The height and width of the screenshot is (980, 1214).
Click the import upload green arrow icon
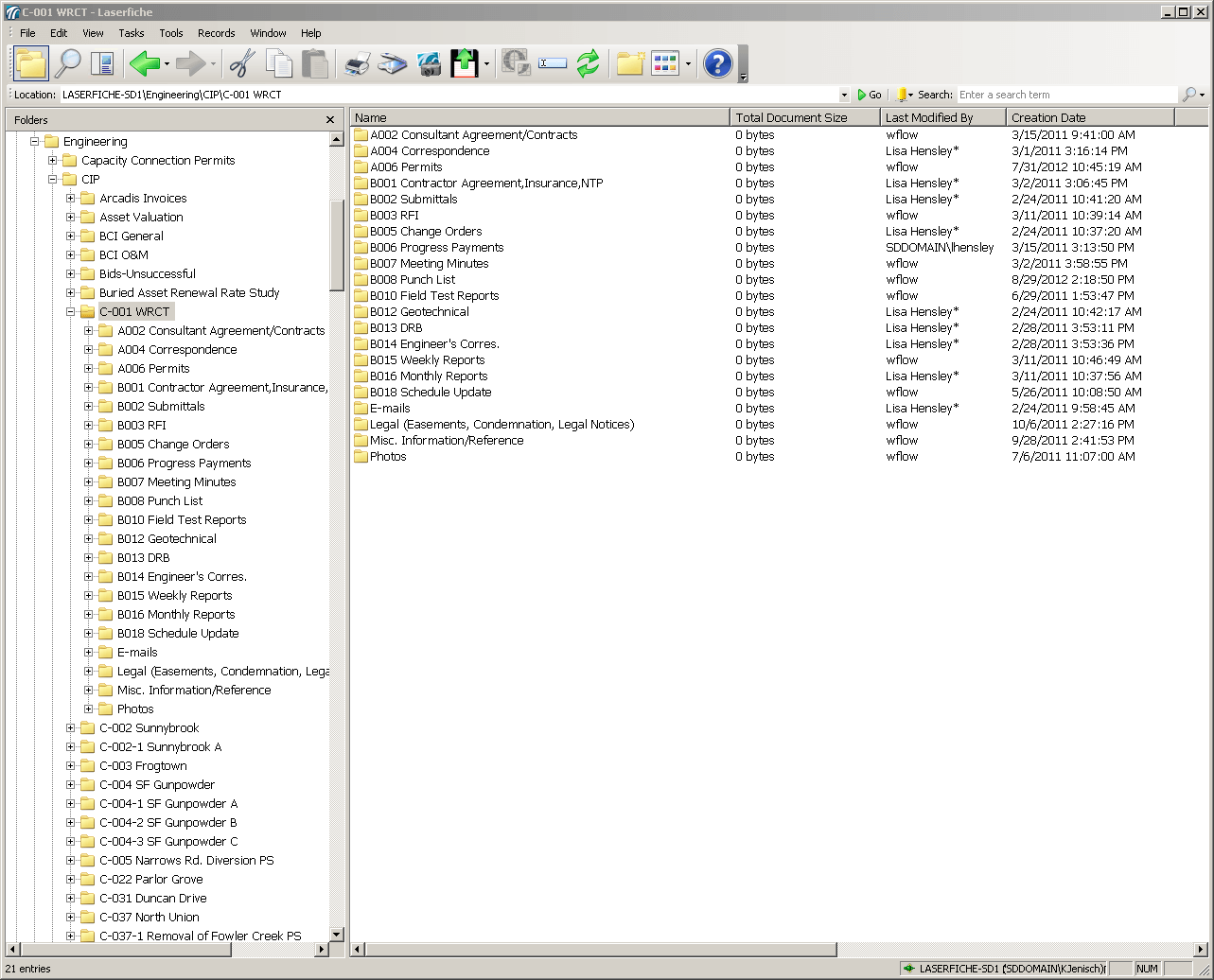[x=464, y=63]
